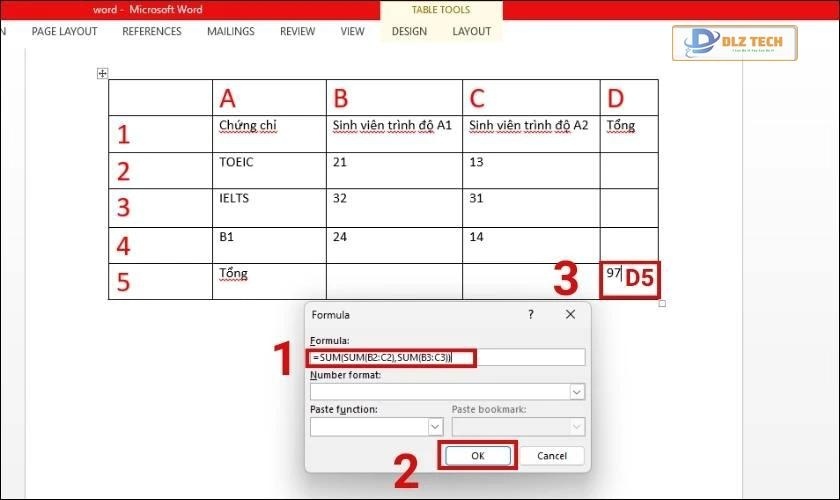Close the Formula dialog with X

(570, 314)
